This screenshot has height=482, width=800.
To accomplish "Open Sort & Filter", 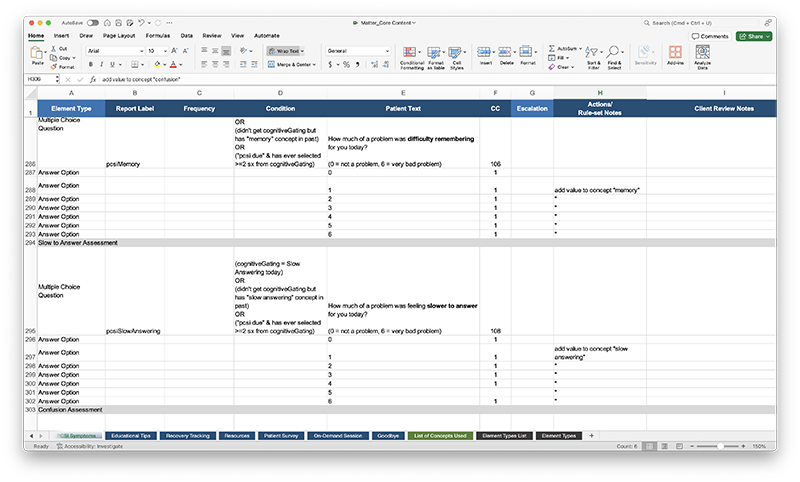I will [x=593, y=57].
